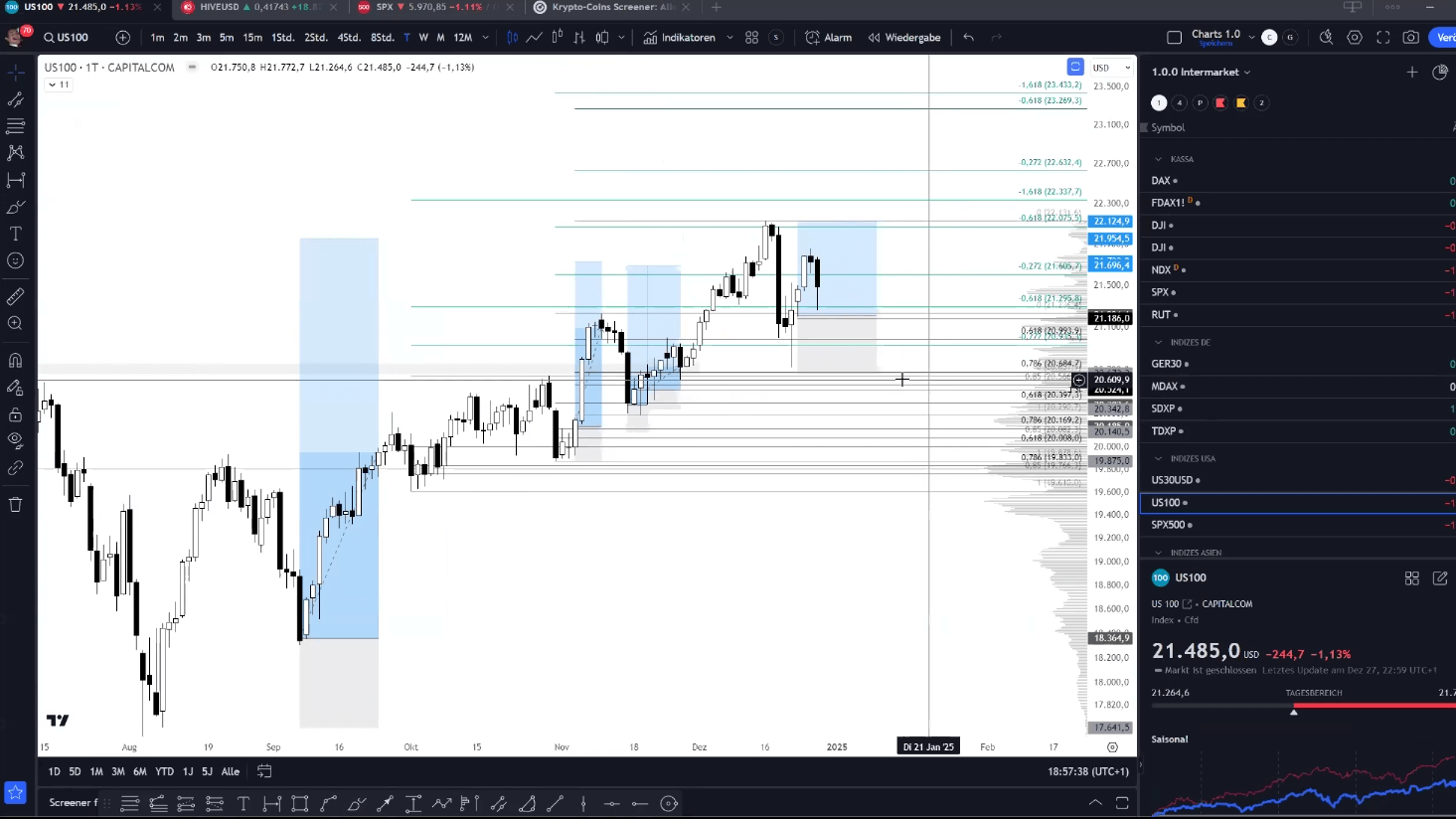Create an Alarm
Image resolution: width=1456 pixels, height=819 pixels.
coord(829,38)
